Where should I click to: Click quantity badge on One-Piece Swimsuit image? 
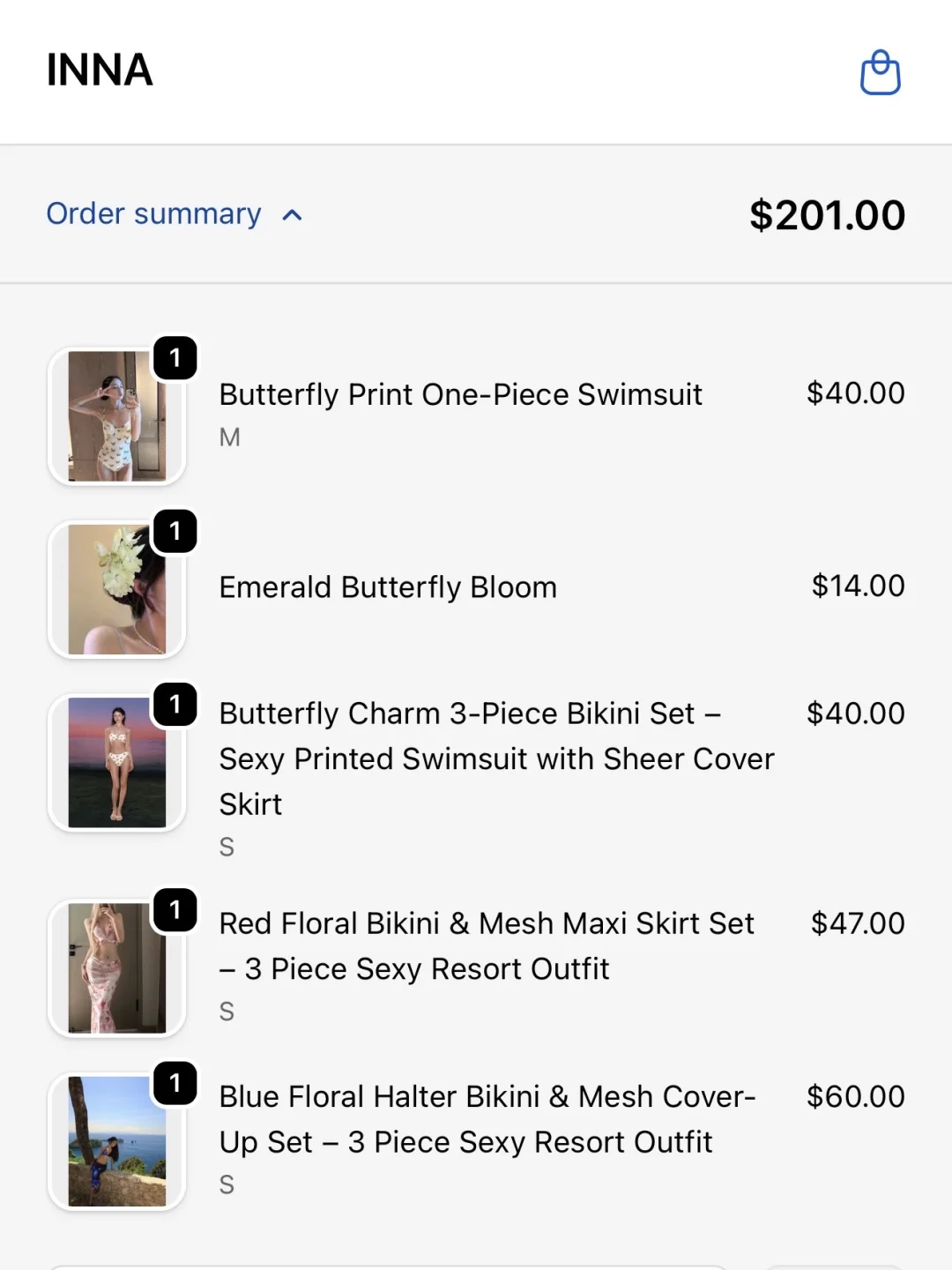pyautogui.click(x=175, y=358)
